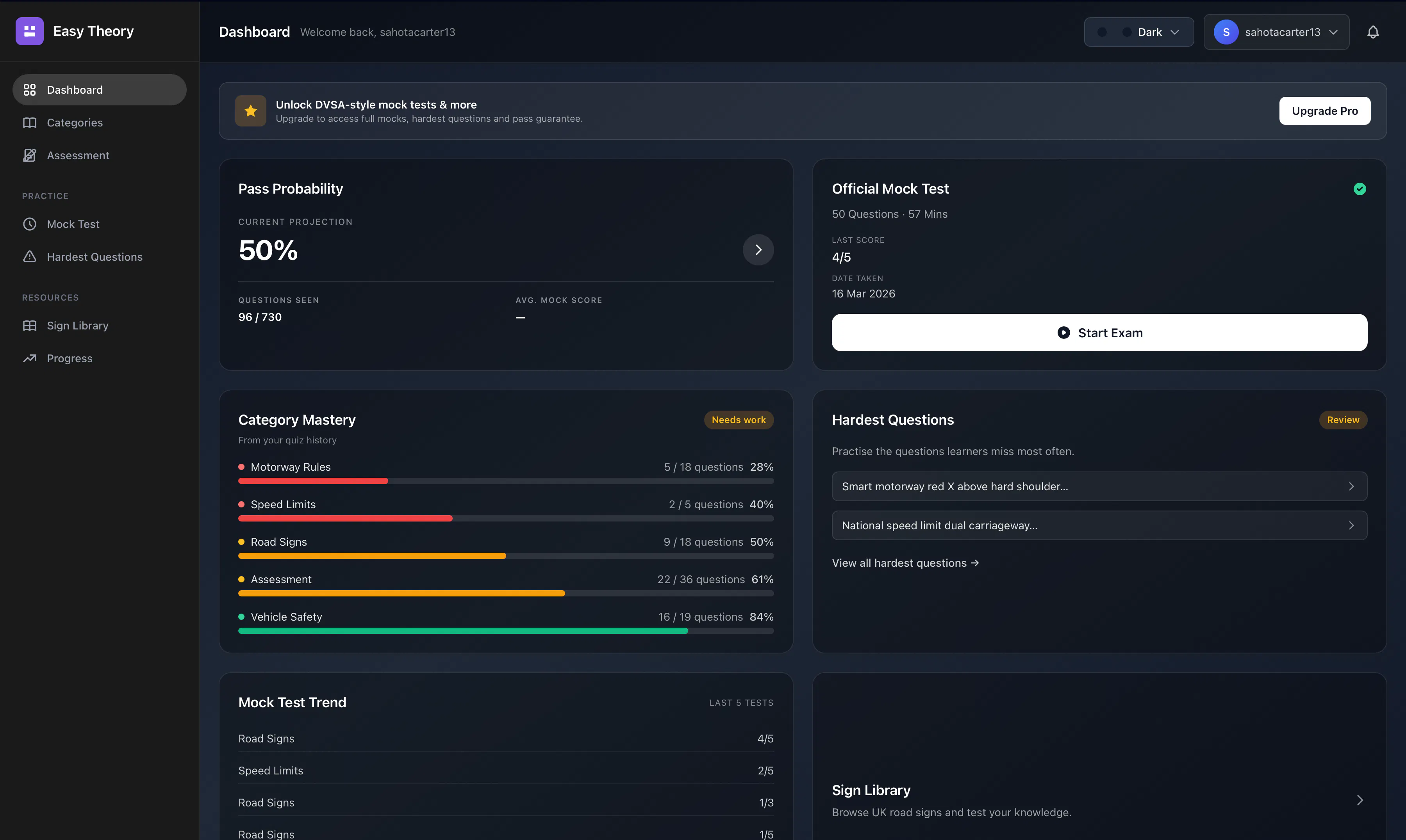Open the Dark theme dropdown
Screen dimensions: 1406x840
click(x=1139, y=32)
